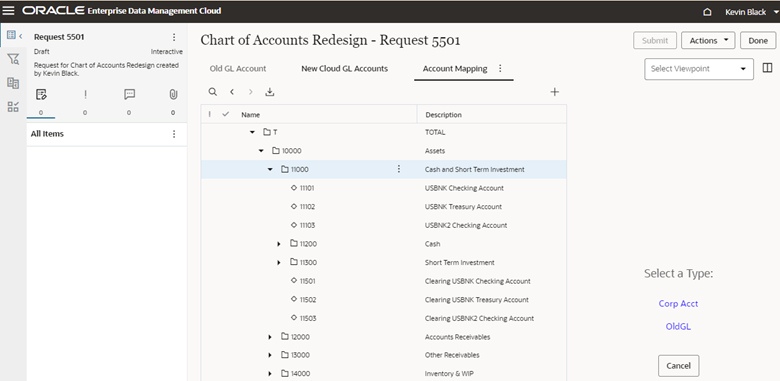Switch to New Cloud GL Accounts tab
Viewport: 780px width, 381px height.
[x=344, y=69]
